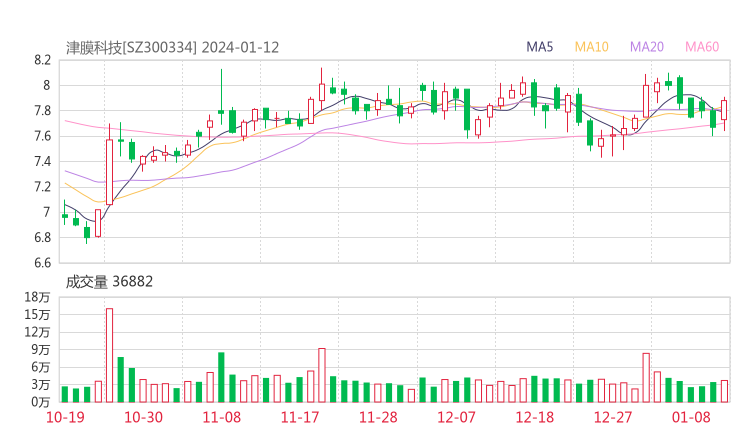
Task: Click the tall green volume bar at 11-08
Action: [x=221, y=377]
